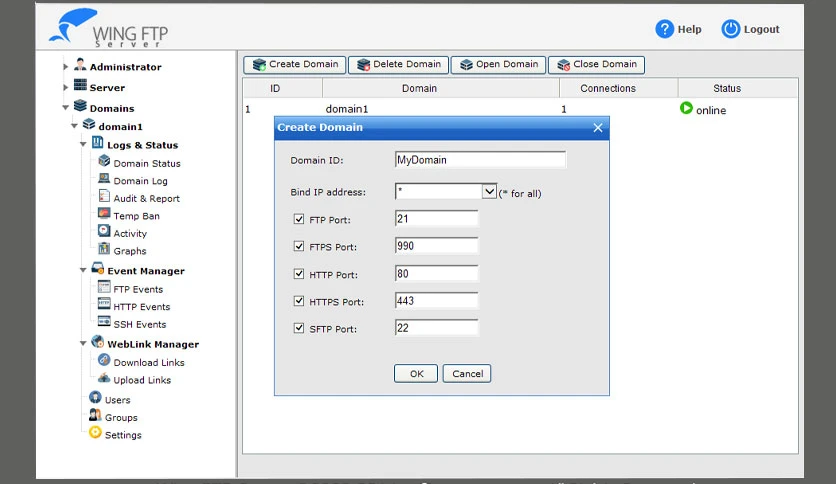Click the Wing FTP Server logo
This screenshot has height=484, width=836.
coord(109,28)
